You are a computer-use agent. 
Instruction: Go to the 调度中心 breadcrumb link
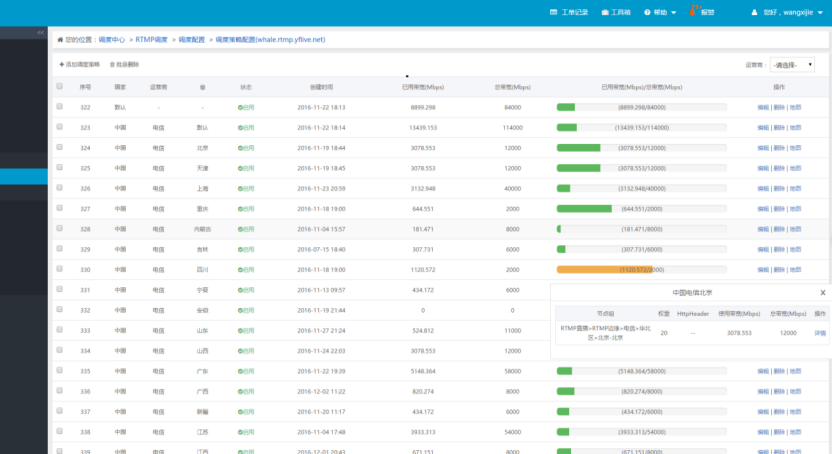click(x=111, y=40)
